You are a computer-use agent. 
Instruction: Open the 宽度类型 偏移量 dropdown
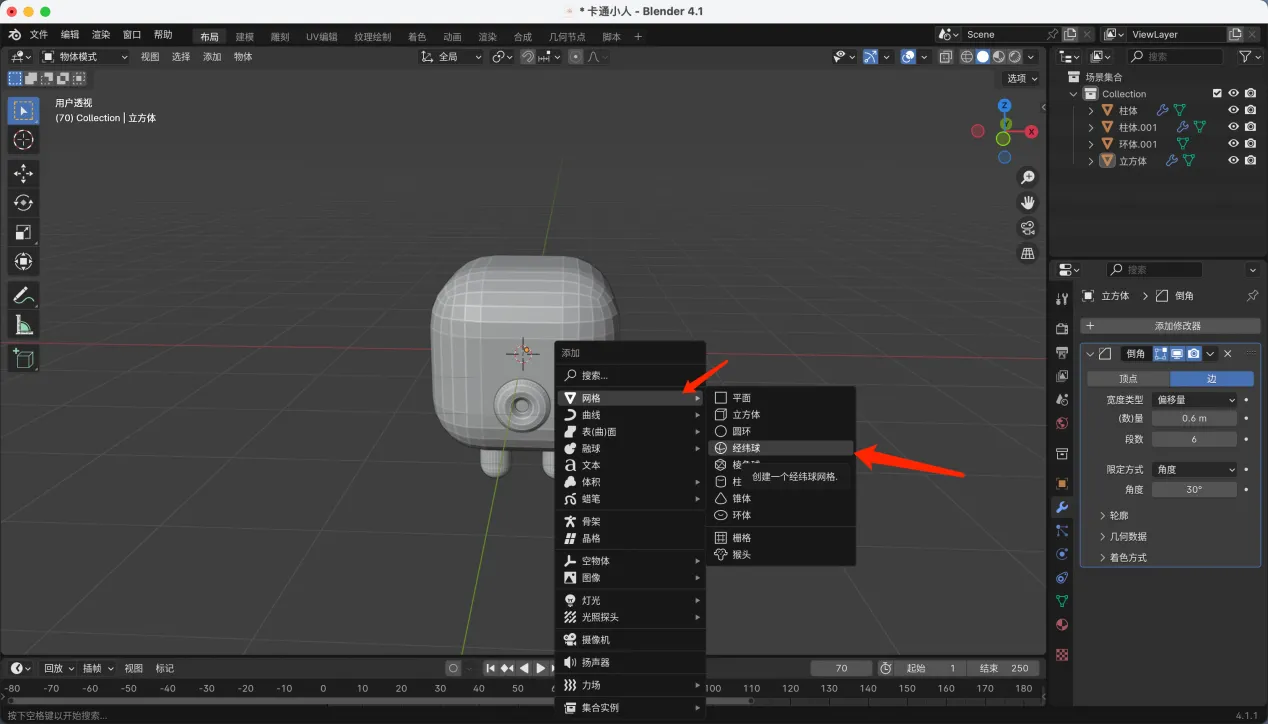(x=1195, y=400)
